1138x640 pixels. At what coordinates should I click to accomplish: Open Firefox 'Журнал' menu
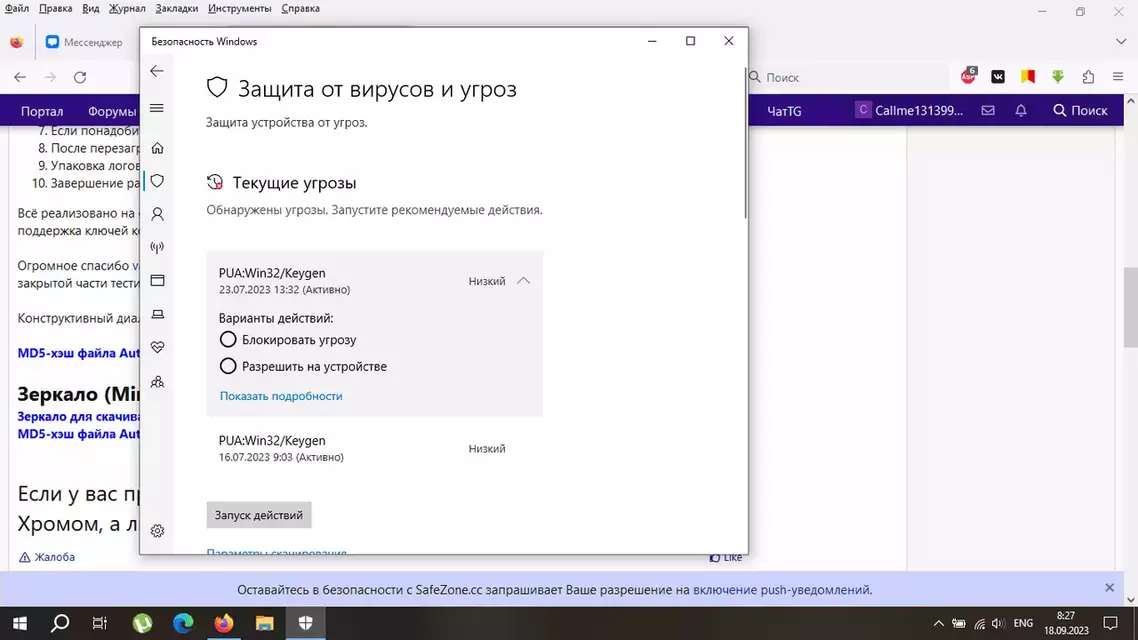(127, 9)
